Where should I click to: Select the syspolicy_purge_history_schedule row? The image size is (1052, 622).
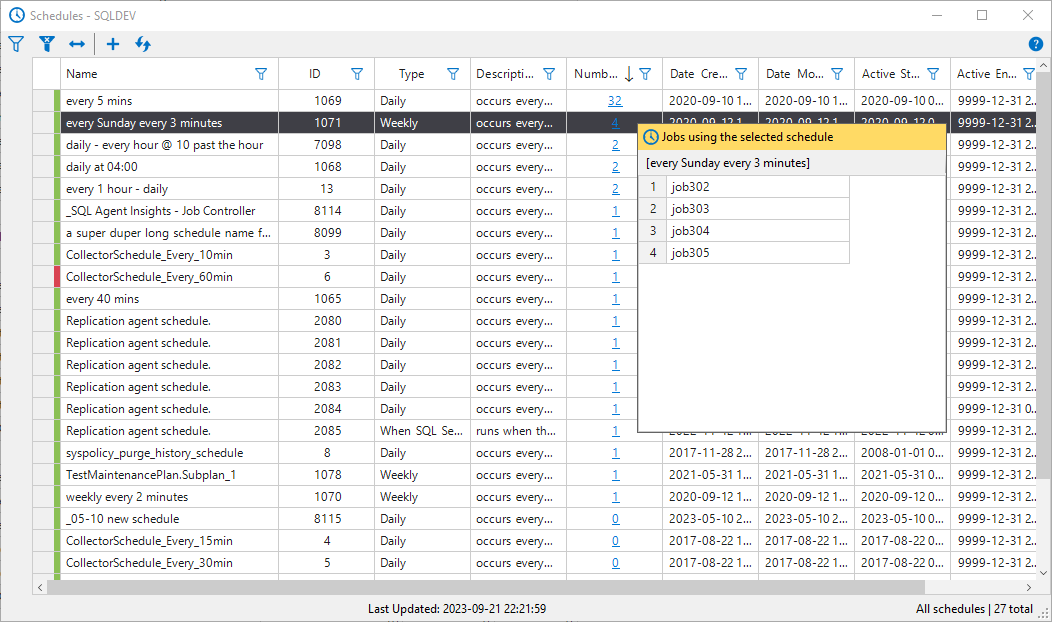coord(154,453)
